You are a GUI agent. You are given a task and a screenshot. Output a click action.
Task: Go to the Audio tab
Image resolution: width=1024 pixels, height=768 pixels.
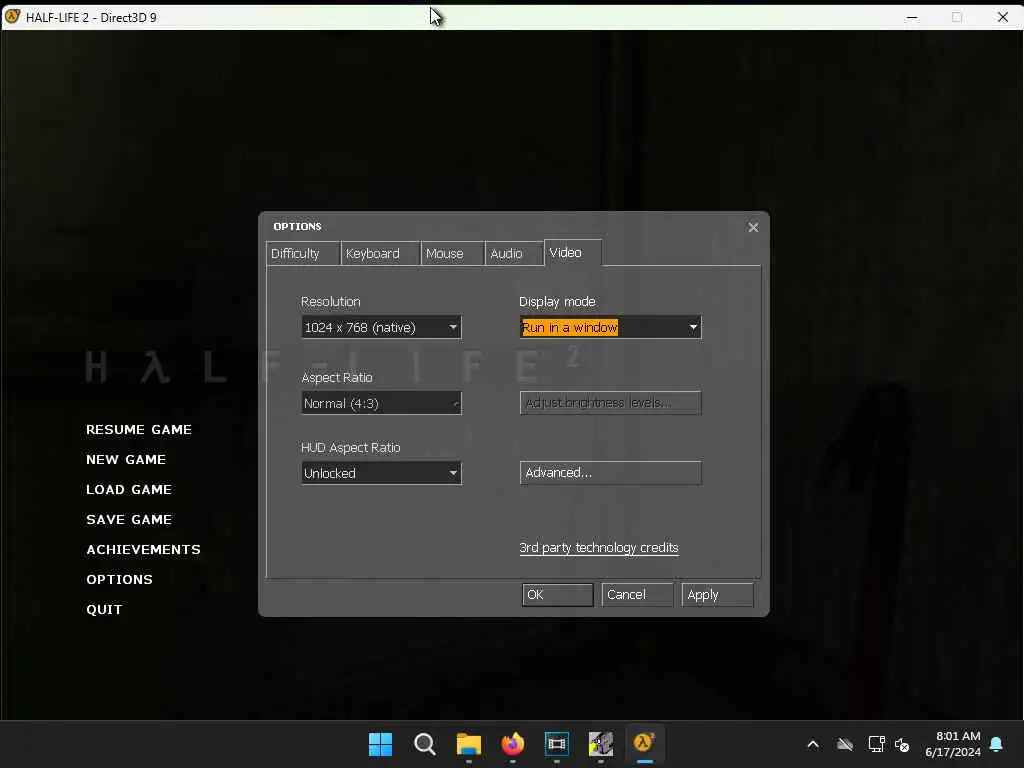(x=514, y=253)
